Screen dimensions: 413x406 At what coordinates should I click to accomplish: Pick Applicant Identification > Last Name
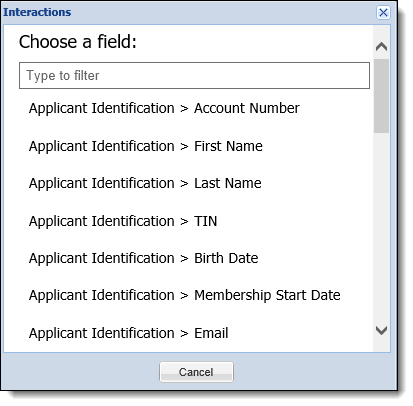pos(145,183)
